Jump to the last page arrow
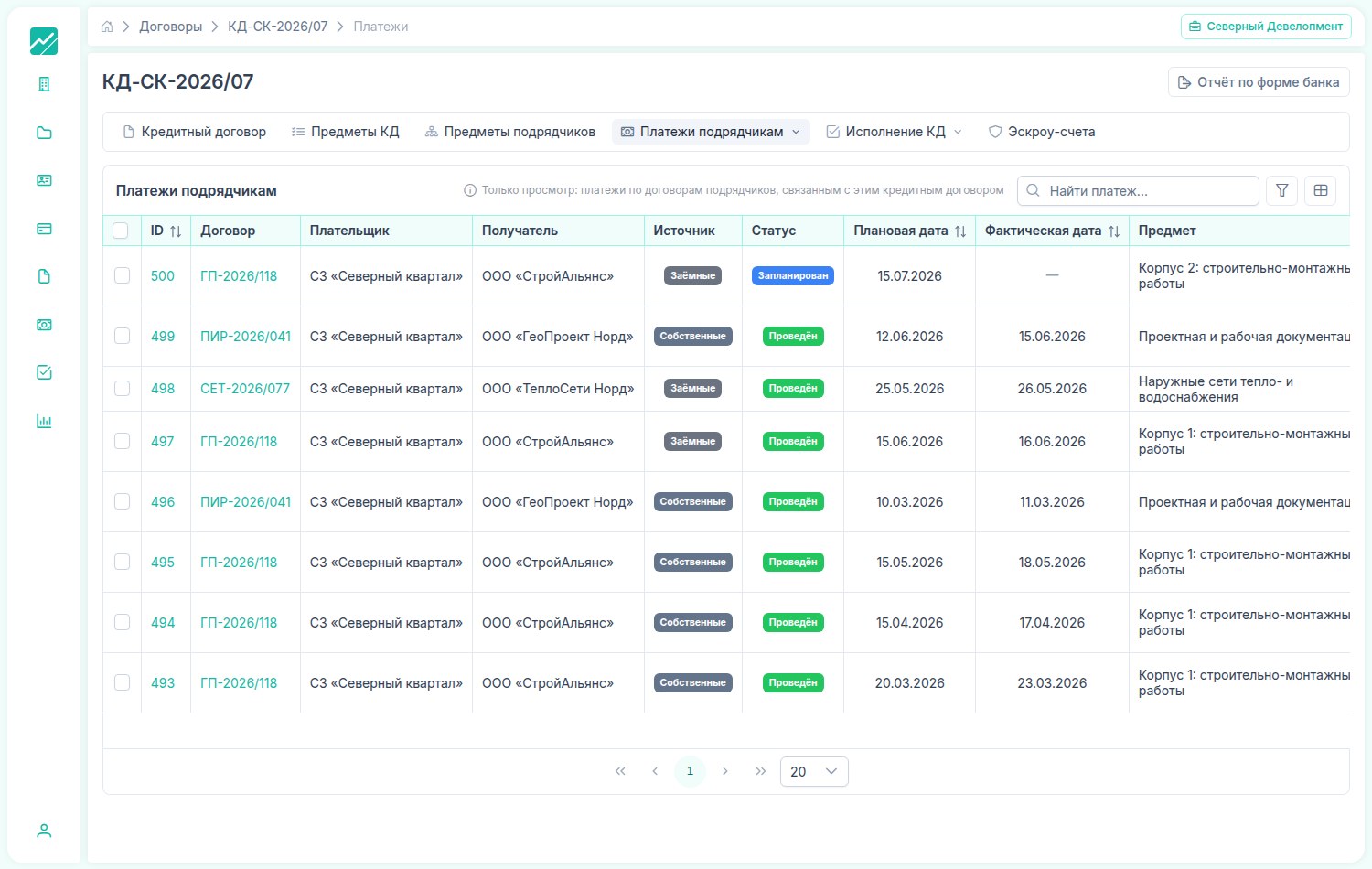The image size is (1372, 869). (x=761, y=771)
